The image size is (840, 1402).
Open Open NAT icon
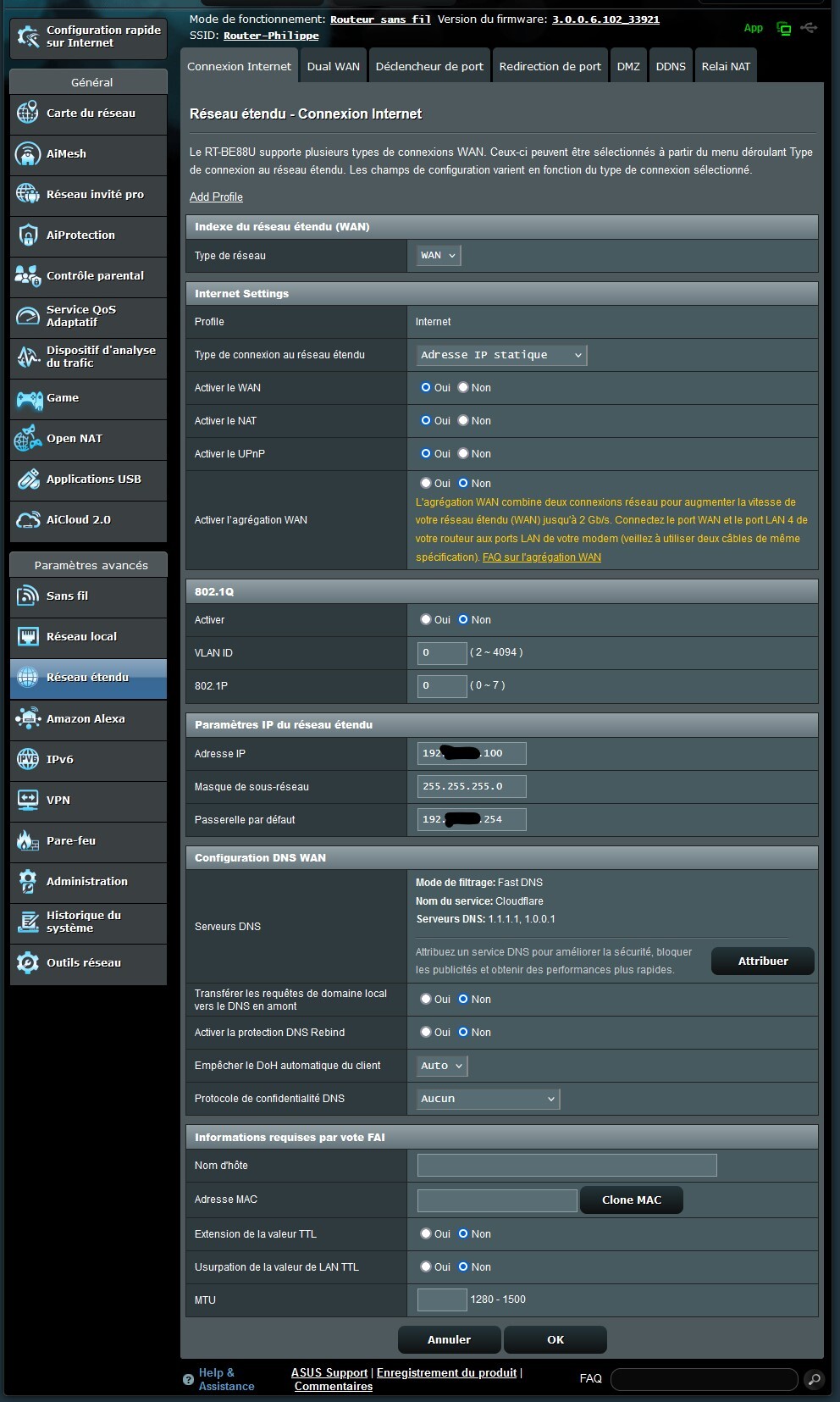click(28, 438)
